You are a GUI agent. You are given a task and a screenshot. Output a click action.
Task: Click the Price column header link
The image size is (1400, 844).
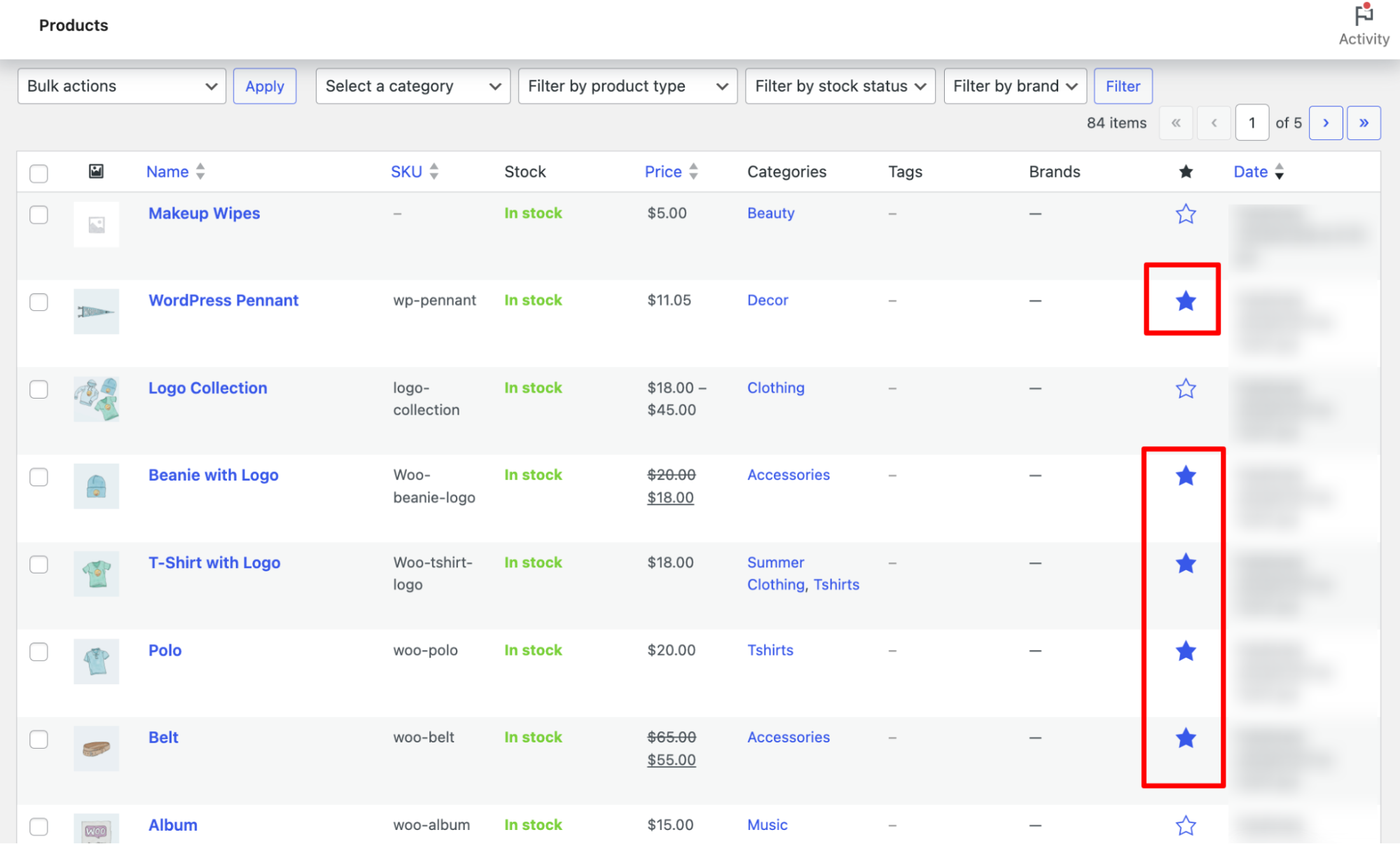(x=663, y=172)
